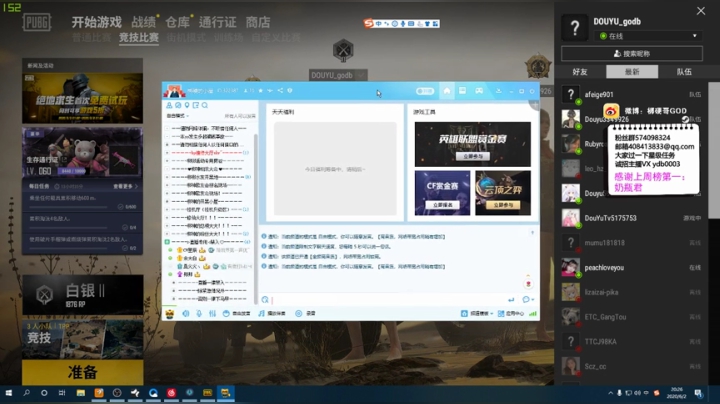The image size is (720, 404).
Task: Click the PUBG logo at top left
Action: pos(37,22)
